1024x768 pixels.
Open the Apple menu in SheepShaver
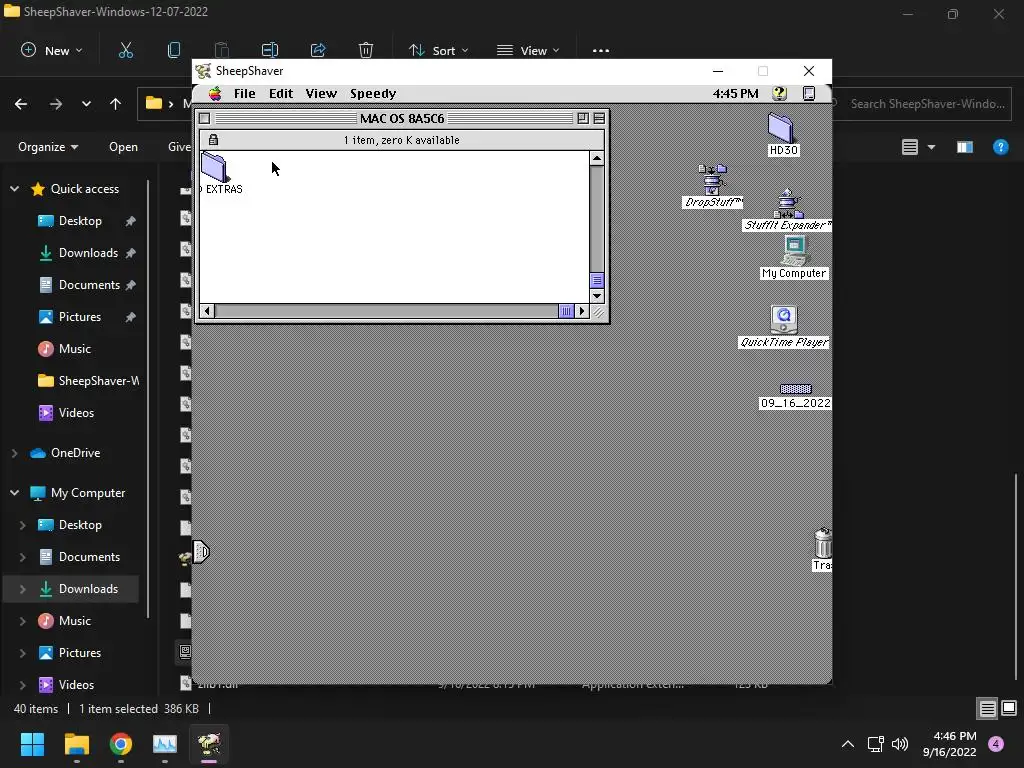215,93
